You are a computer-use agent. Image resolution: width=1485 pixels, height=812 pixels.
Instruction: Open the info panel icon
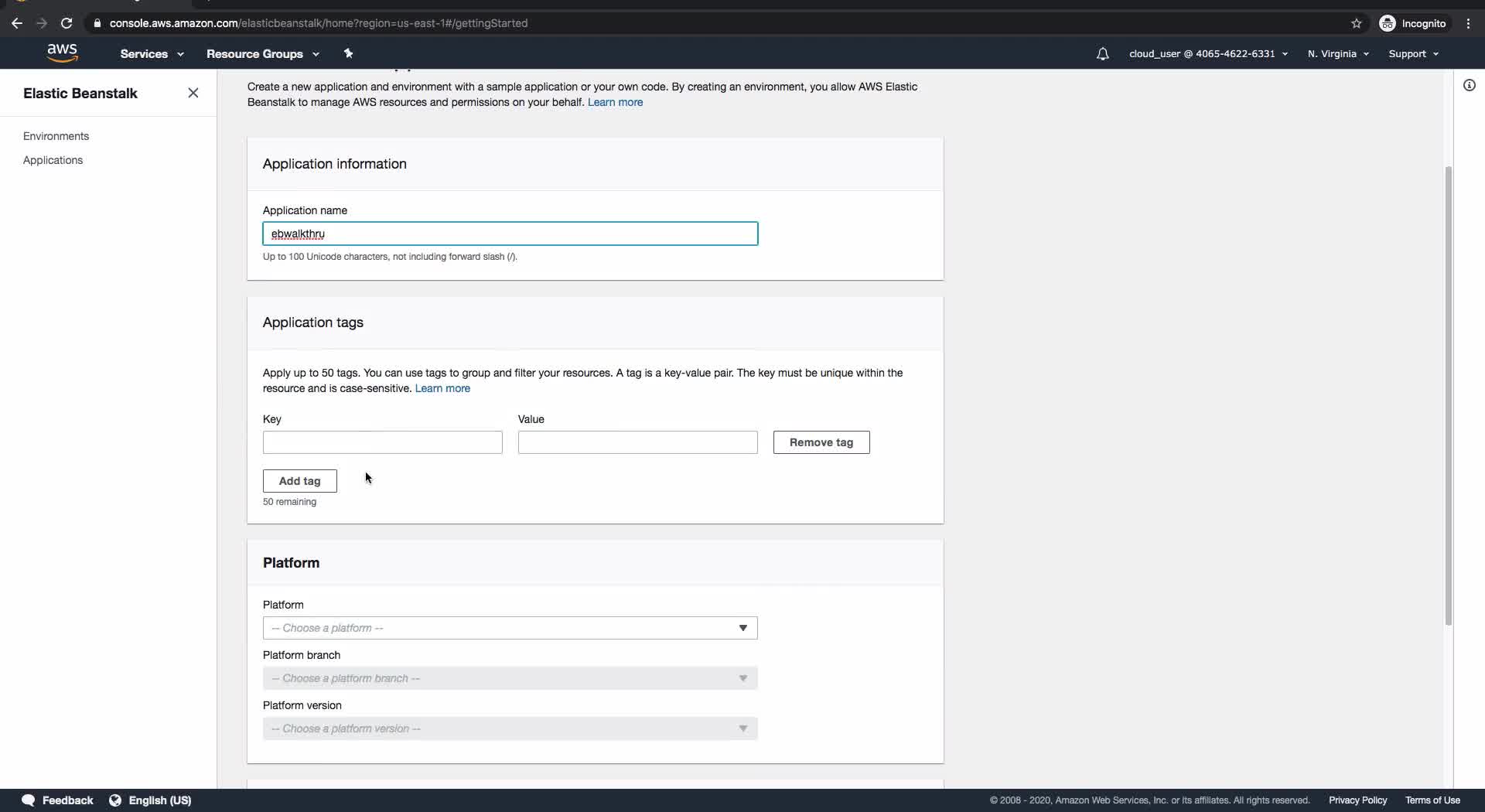1469,85
